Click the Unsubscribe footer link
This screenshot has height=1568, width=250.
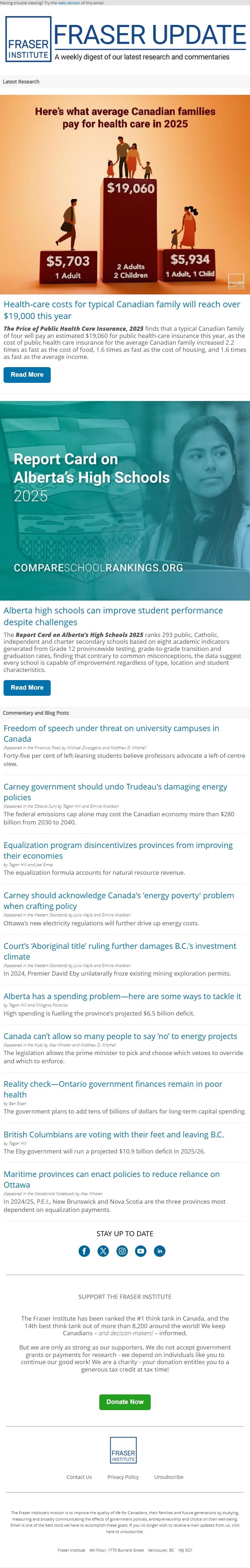[169, 1477]
